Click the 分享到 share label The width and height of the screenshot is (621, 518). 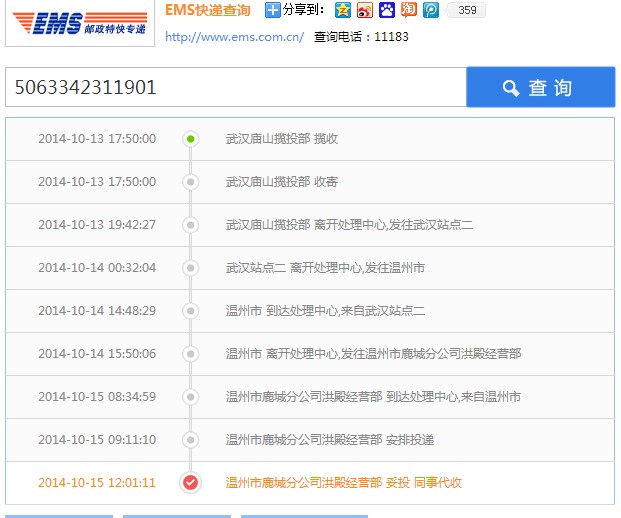(303, 10)
